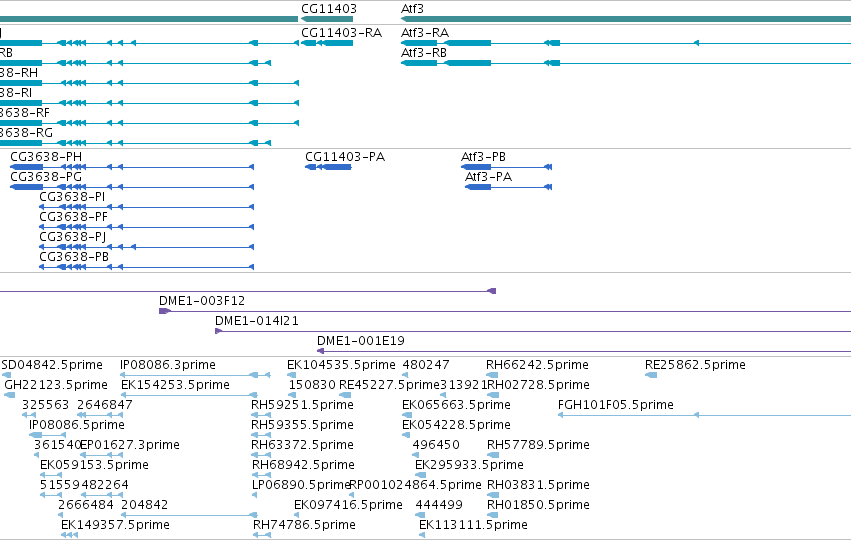Click the 150830 feature label
The width and height of the screenshot is (851, 540).
point(313,385)
